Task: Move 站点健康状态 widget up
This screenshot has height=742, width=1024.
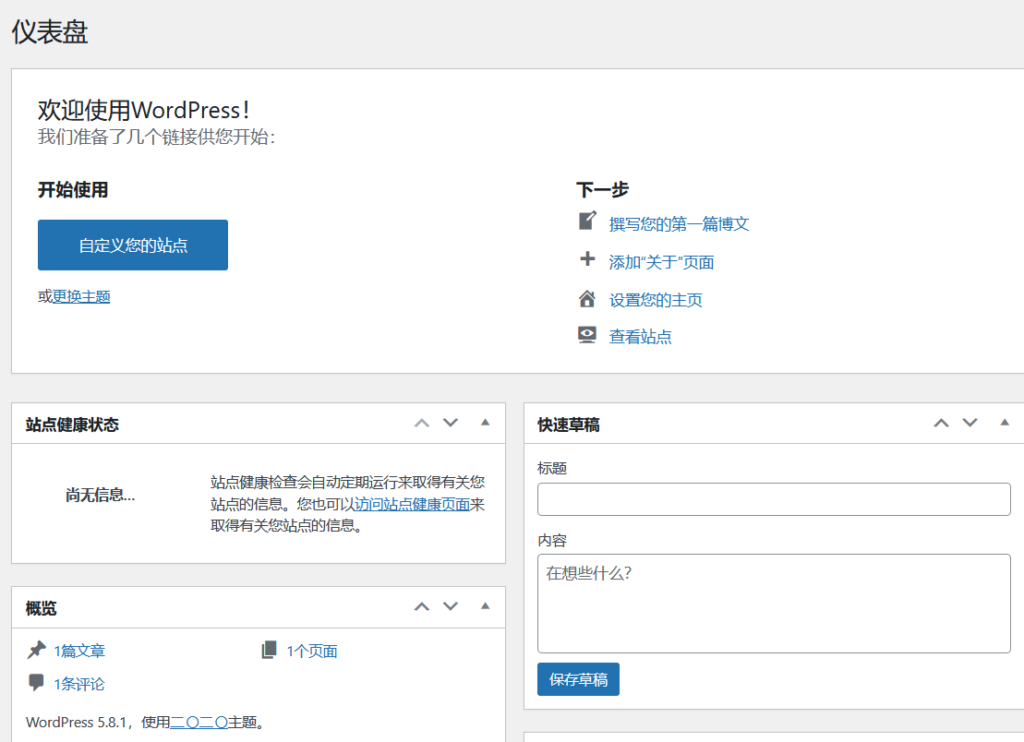Action: coord(422,423)
